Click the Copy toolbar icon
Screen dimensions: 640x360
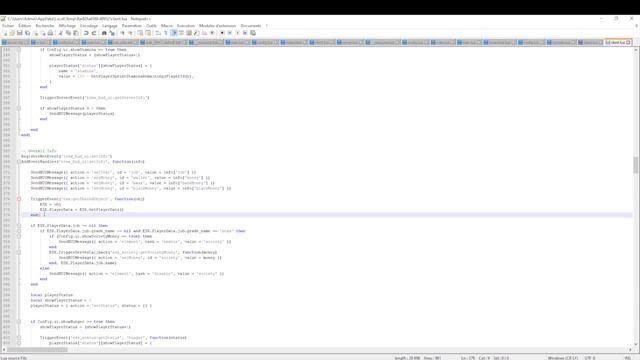[68, 33]
